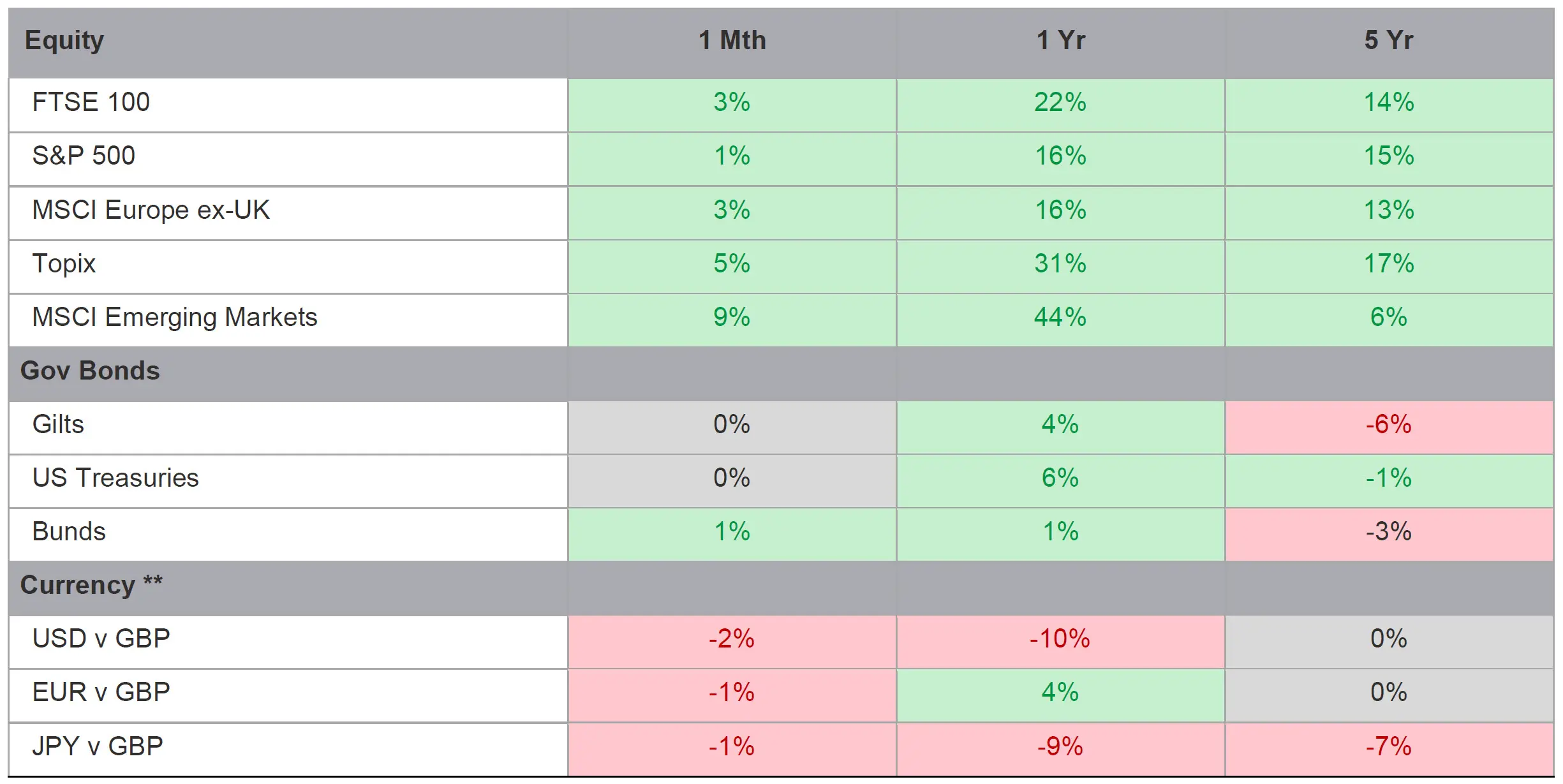Select FTSE 100 1 Yr 22% cell

1060,103
